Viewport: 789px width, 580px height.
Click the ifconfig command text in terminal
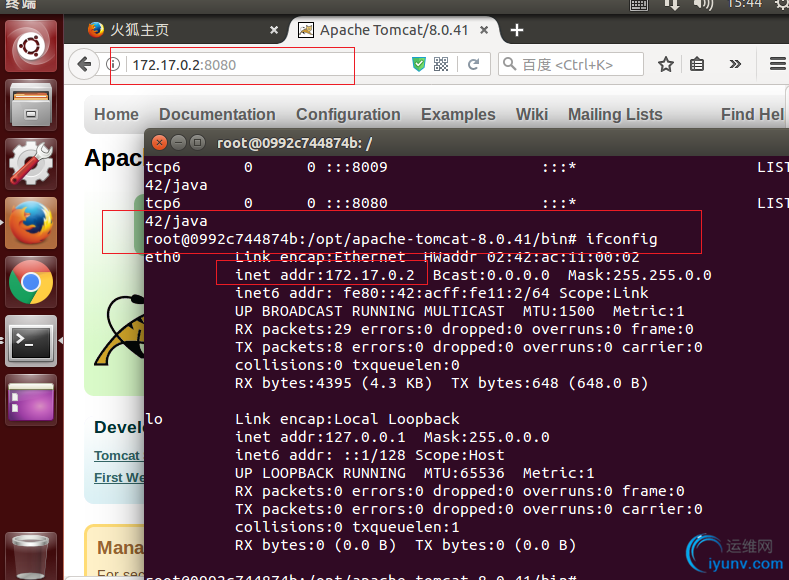621,239
